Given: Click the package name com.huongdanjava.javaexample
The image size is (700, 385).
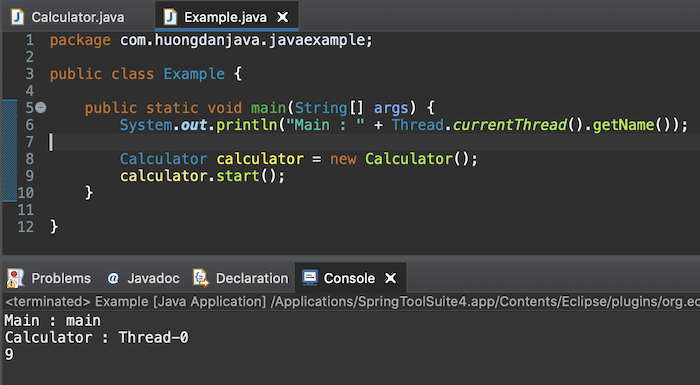Looking at the screenshot, I should tap(243, 40).
